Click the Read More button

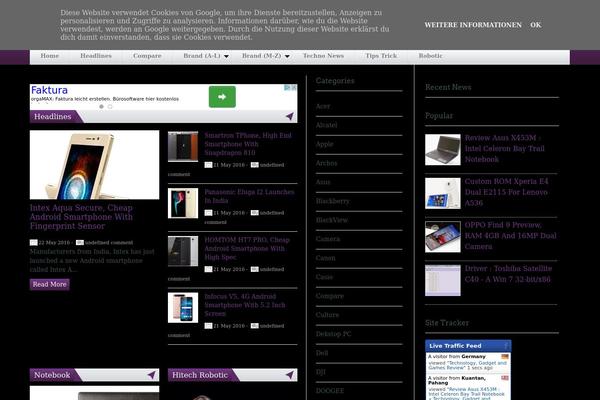point(49,284)
